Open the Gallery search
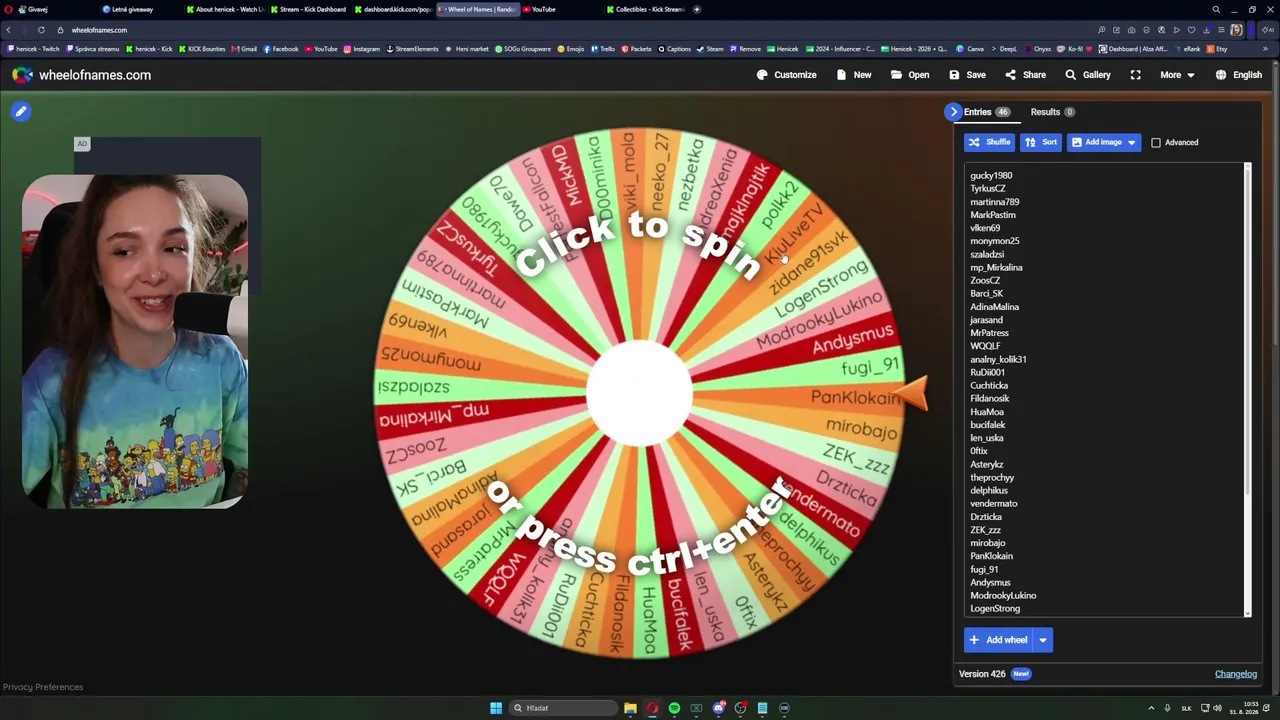The height and width of the screenshot is (720, 1280). [1087, 75]
